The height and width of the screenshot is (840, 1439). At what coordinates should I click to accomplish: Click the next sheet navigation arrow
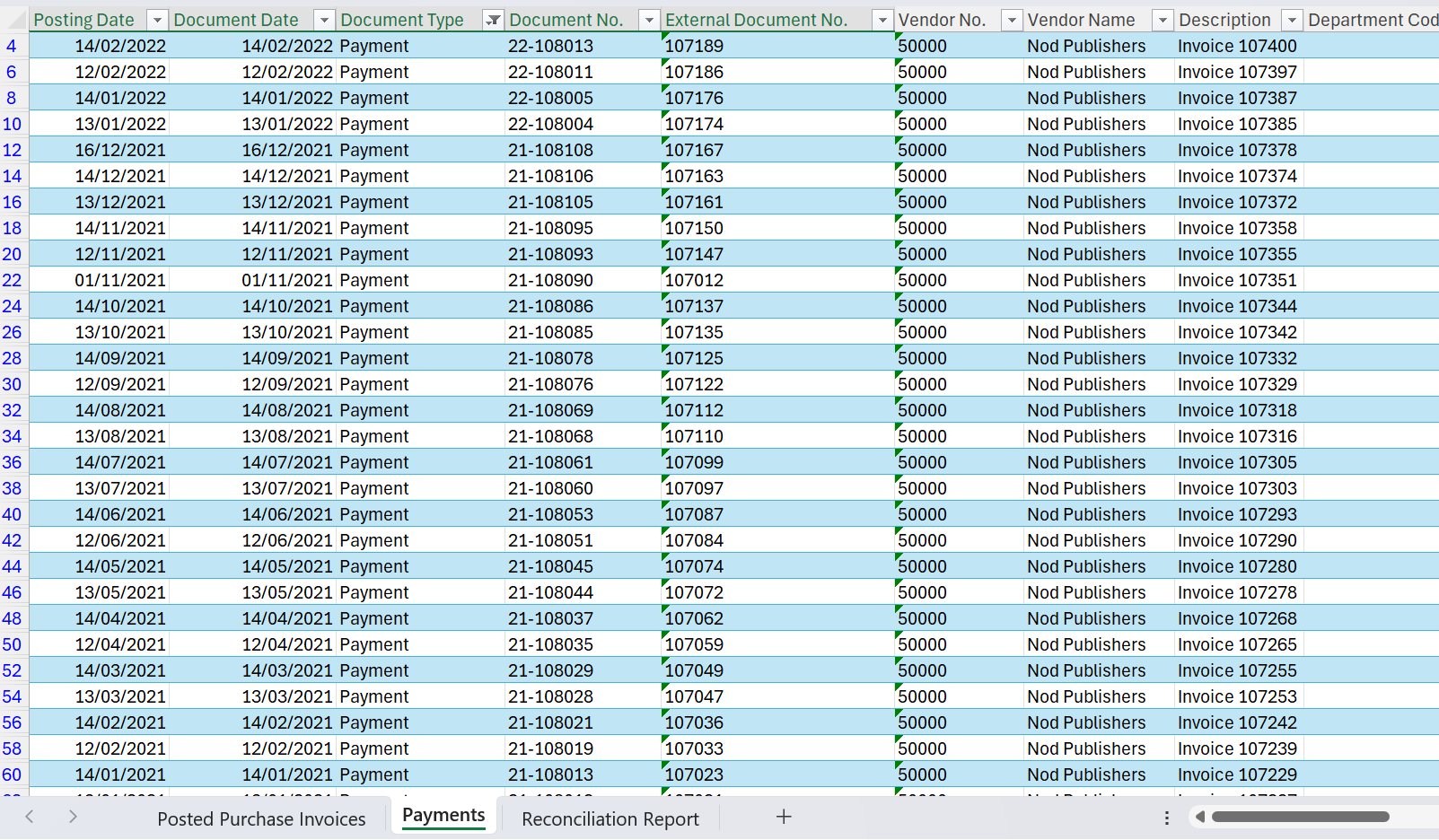click(73, 817)
